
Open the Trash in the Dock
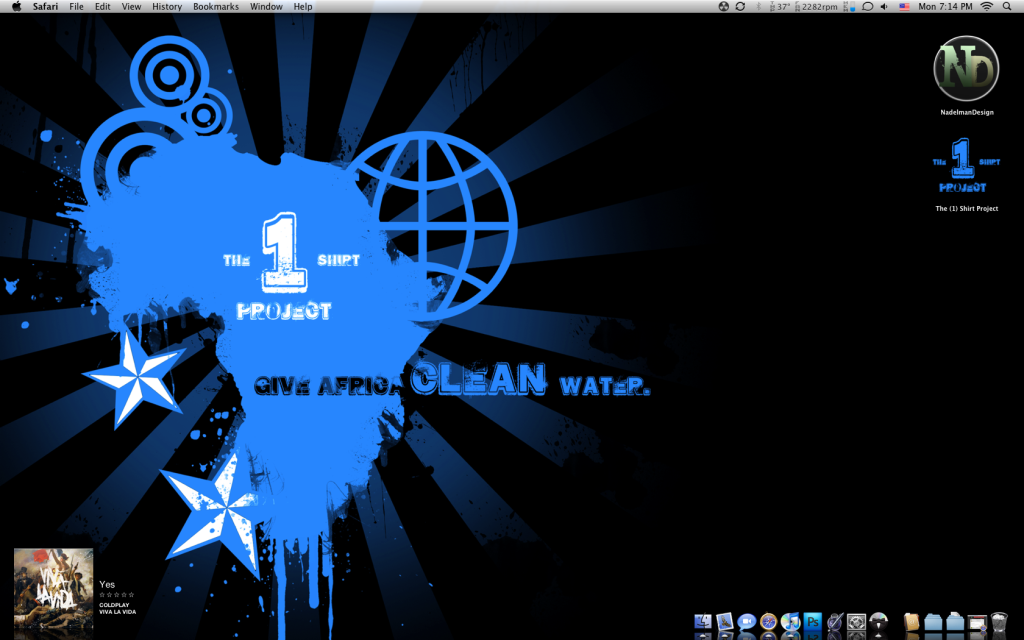coord(999,621)
